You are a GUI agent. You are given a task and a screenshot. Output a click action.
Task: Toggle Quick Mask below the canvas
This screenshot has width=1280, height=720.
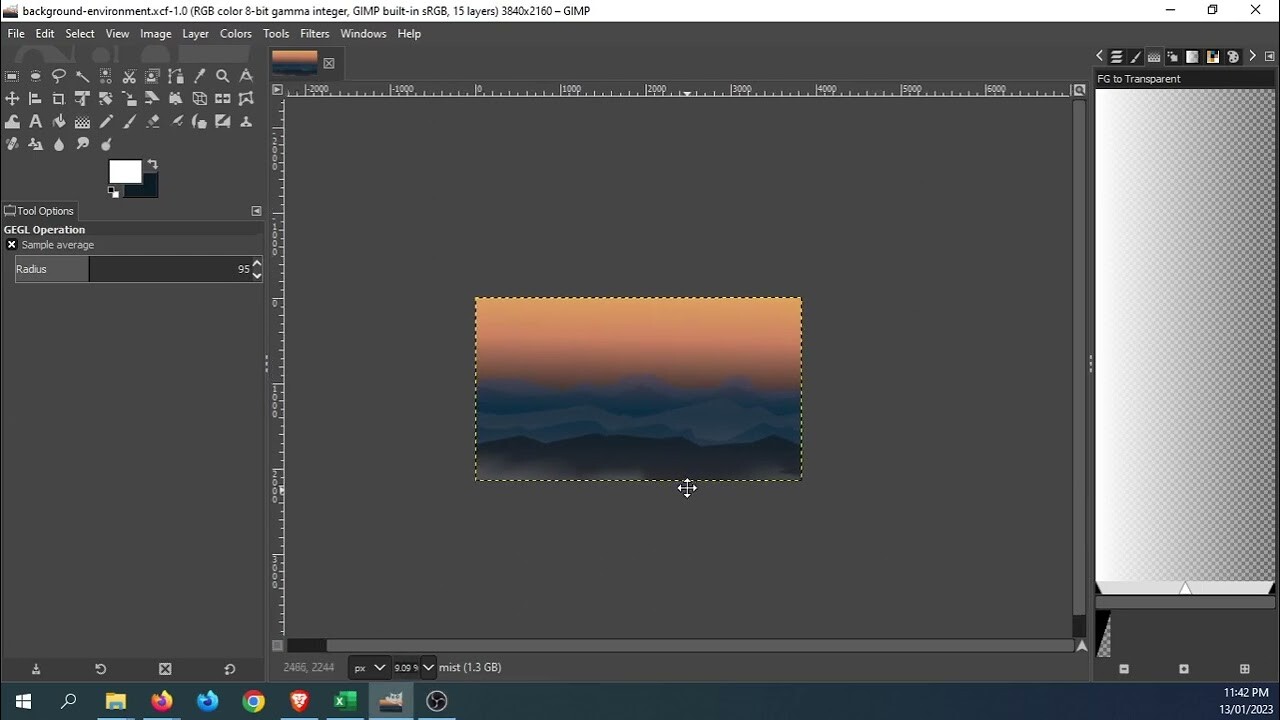point(278,646)
